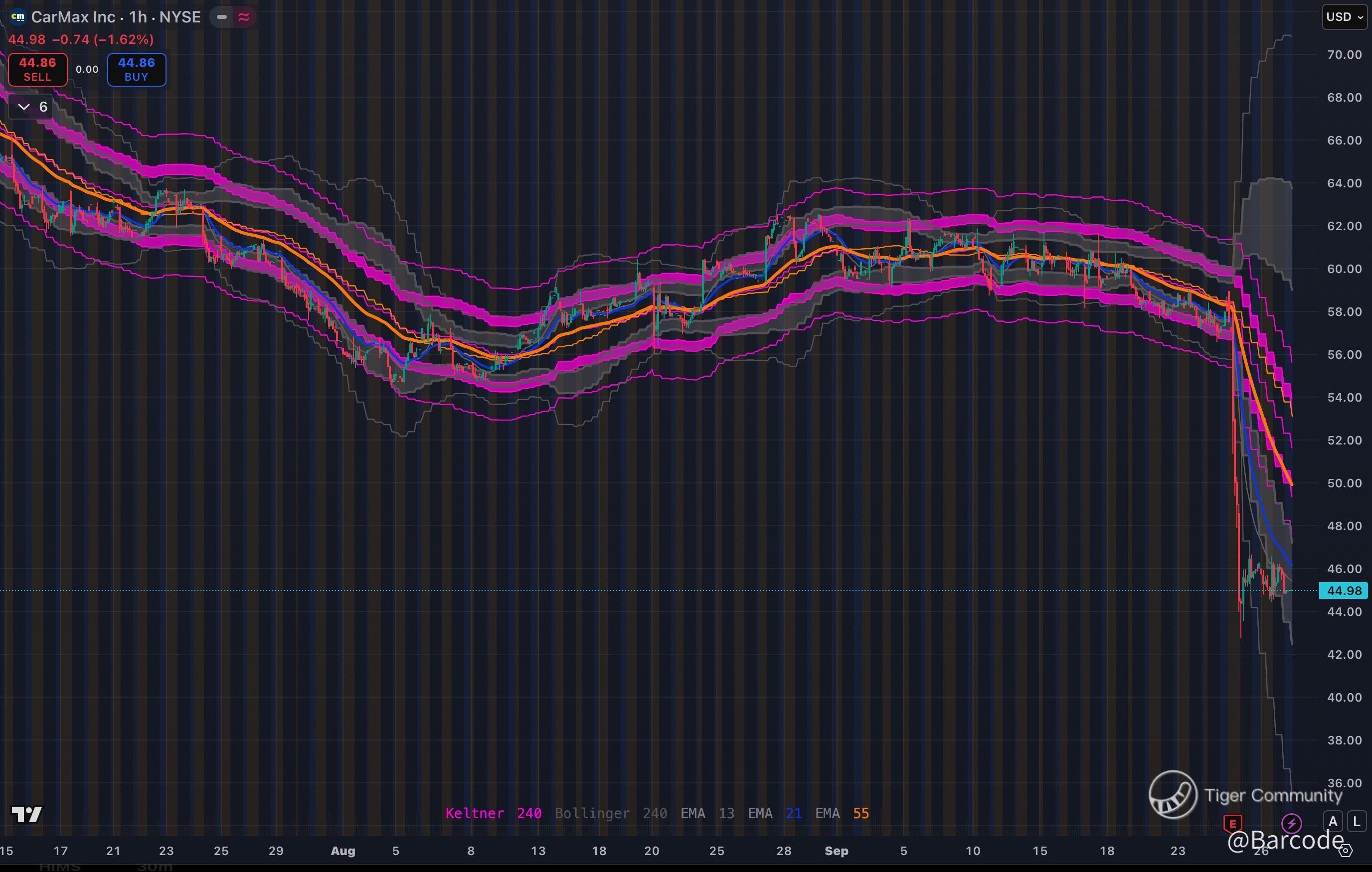Toggle auto scale A button
The width and height of the screenshot is (1372, 872).
pos(1333,821)
